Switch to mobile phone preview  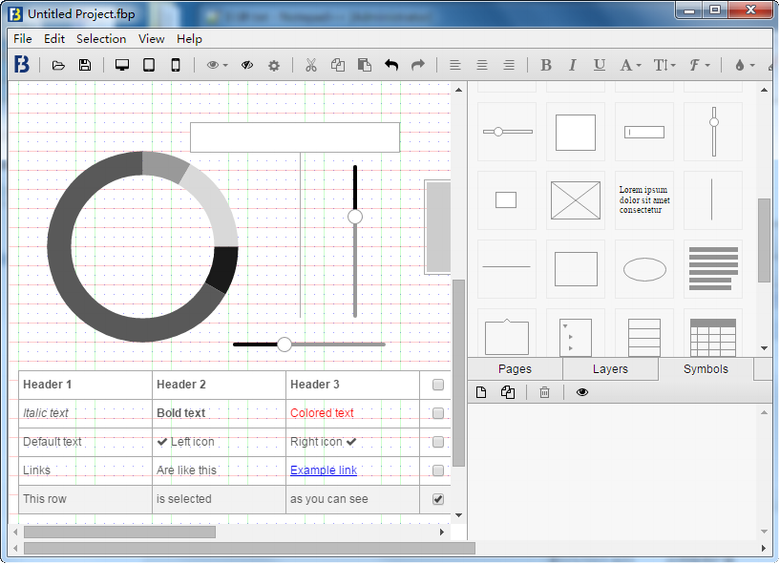tap(176, 65)
